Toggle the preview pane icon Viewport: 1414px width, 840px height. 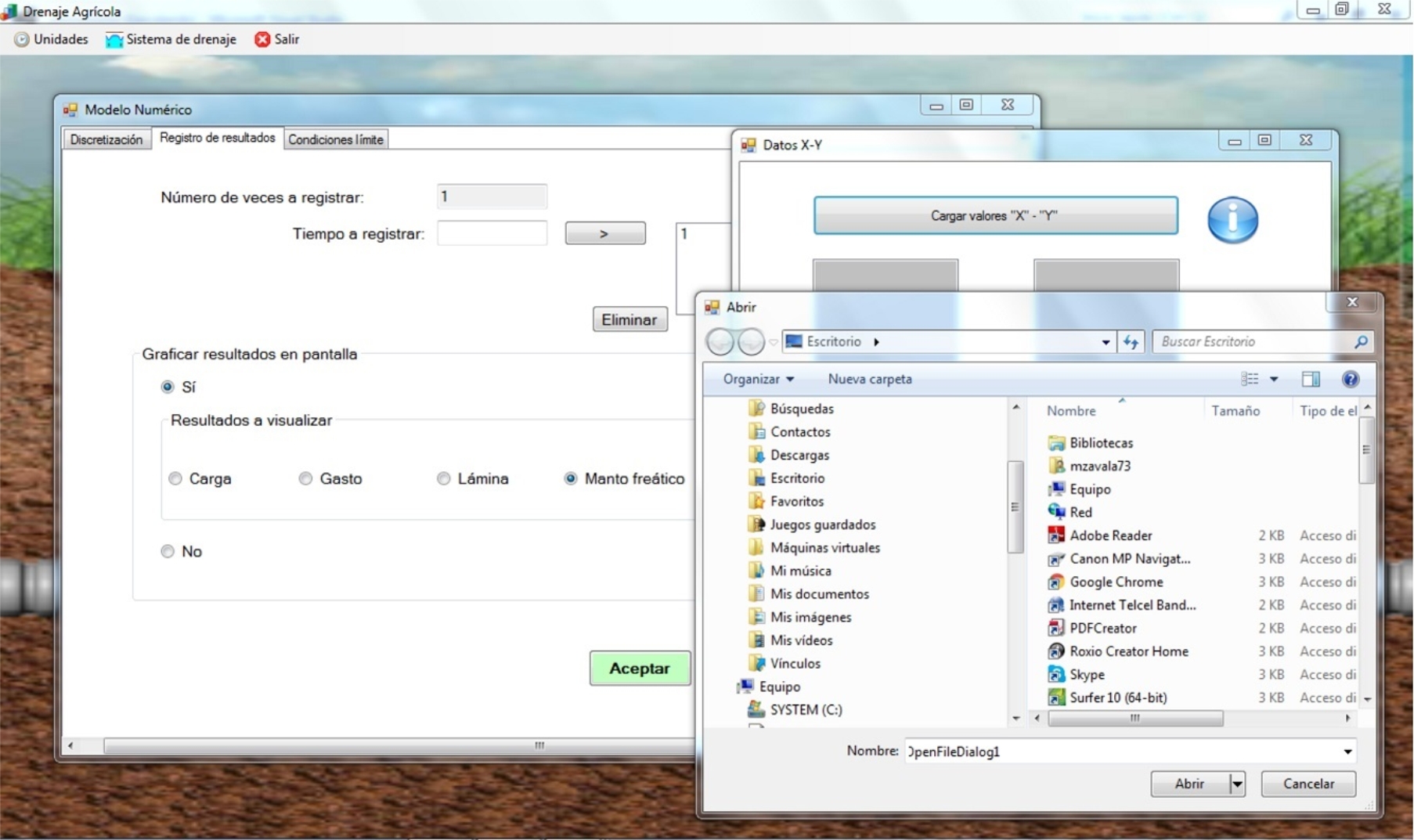[x=1310, y=380]
